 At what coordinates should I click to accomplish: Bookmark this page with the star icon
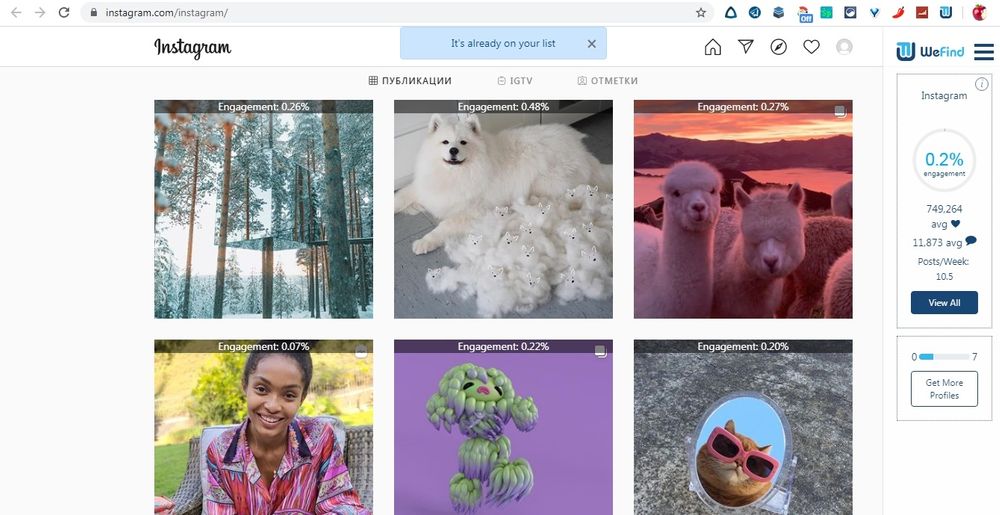pos(701,12)
